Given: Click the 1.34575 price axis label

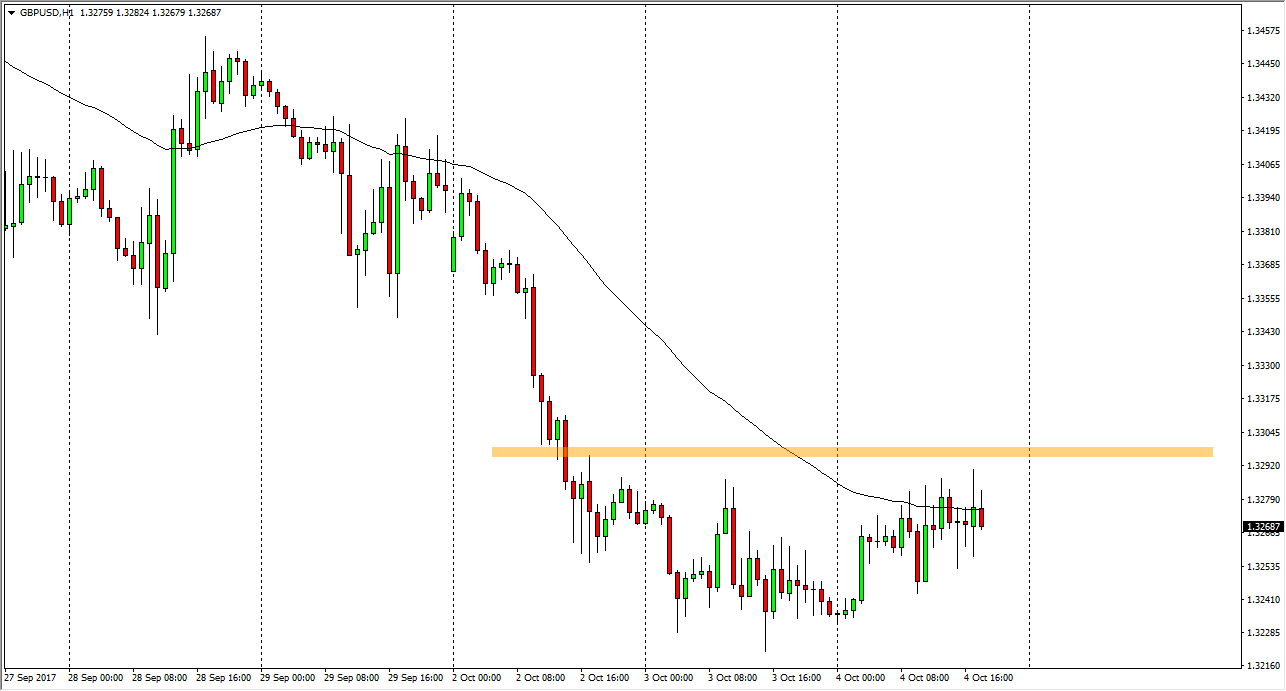Looking at the screenshot, I should [1262, 31].
